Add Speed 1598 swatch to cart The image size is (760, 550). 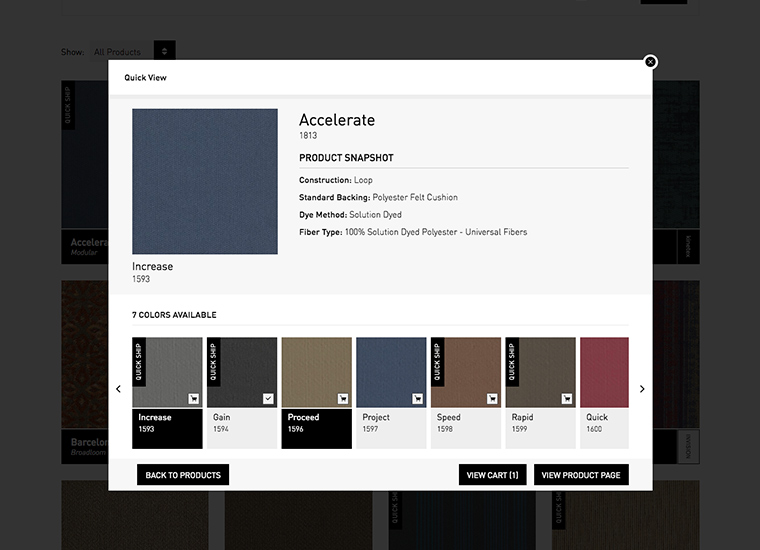[492, 399]
